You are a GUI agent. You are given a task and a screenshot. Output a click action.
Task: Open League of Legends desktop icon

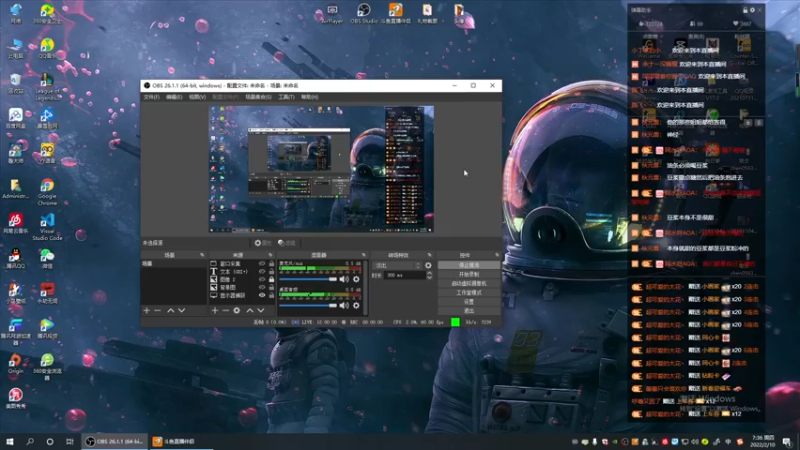pos(47,86)
